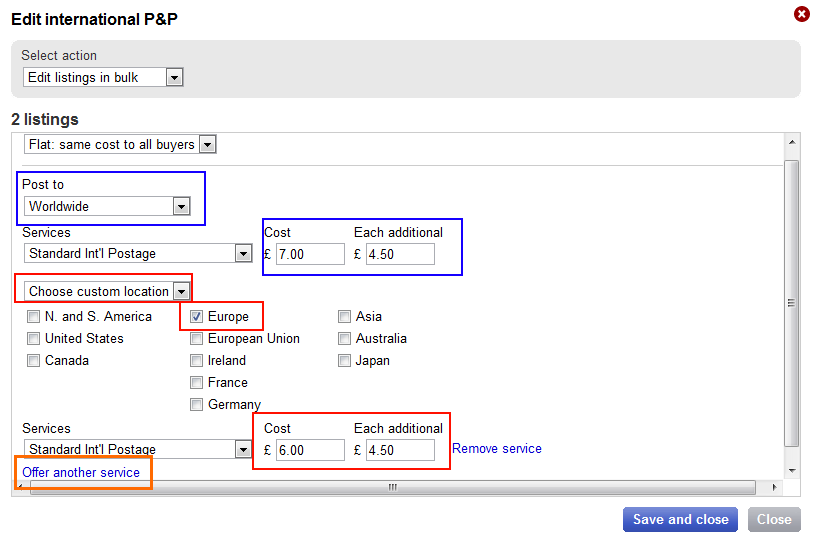Check the N. and S. America box
The width and height of the screenshot is (813, 543).
point(34,317)
